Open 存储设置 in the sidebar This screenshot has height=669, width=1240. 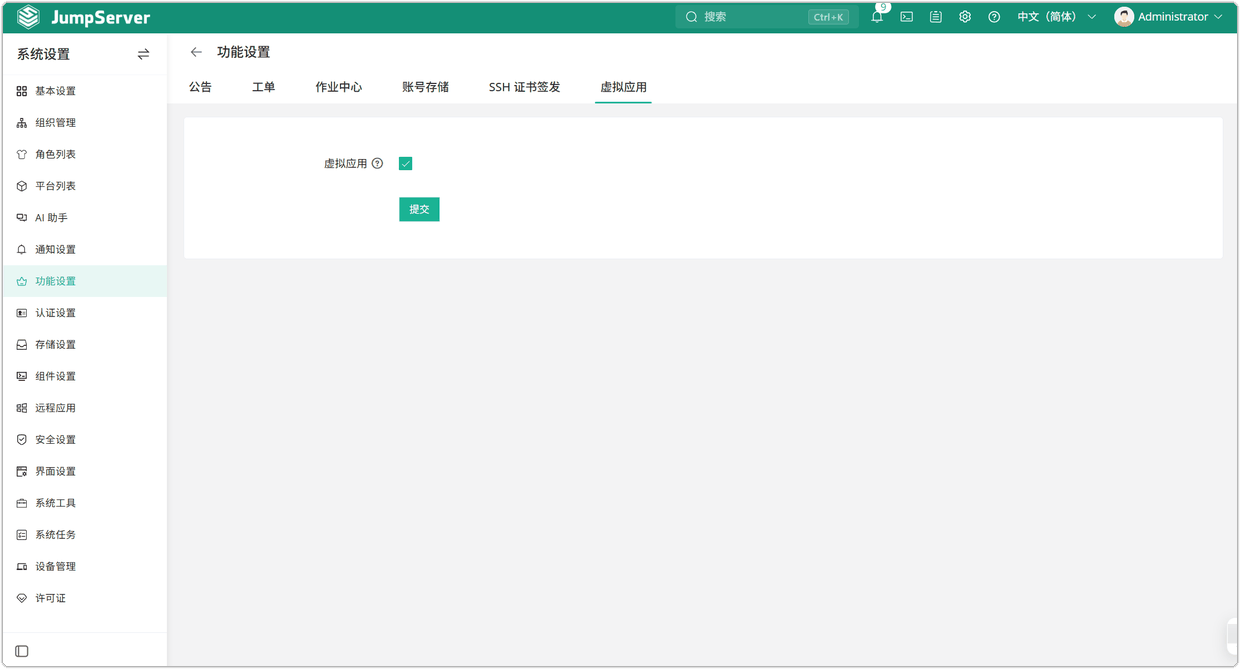coord(85,345)
